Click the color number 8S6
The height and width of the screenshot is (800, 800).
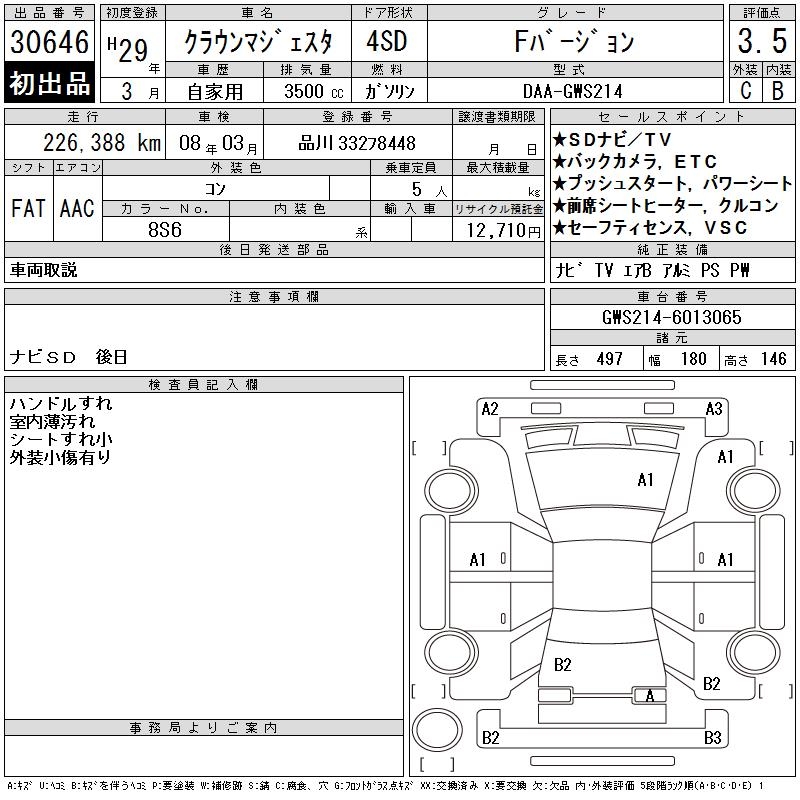(x=165, y=230)
